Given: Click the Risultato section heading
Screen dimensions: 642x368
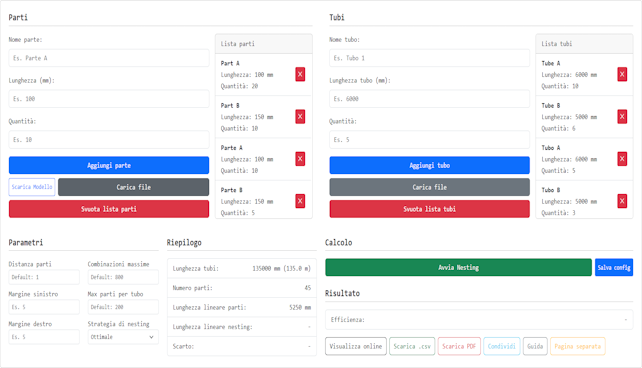Looking at the screenshot, I should coord(342,293).
